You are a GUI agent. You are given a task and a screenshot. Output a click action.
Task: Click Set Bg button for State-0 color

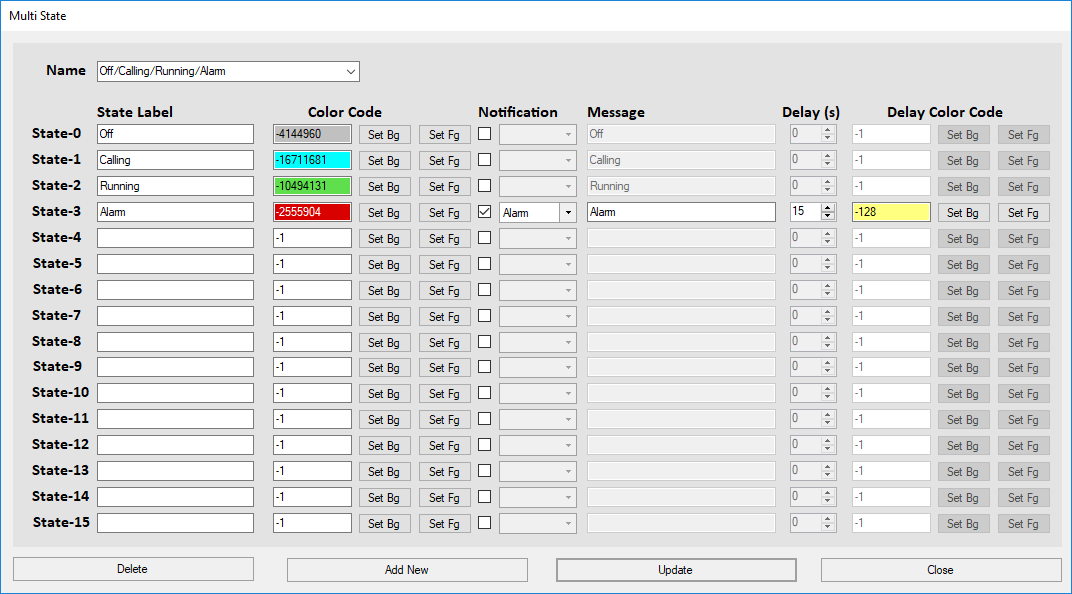click(384, 134)
